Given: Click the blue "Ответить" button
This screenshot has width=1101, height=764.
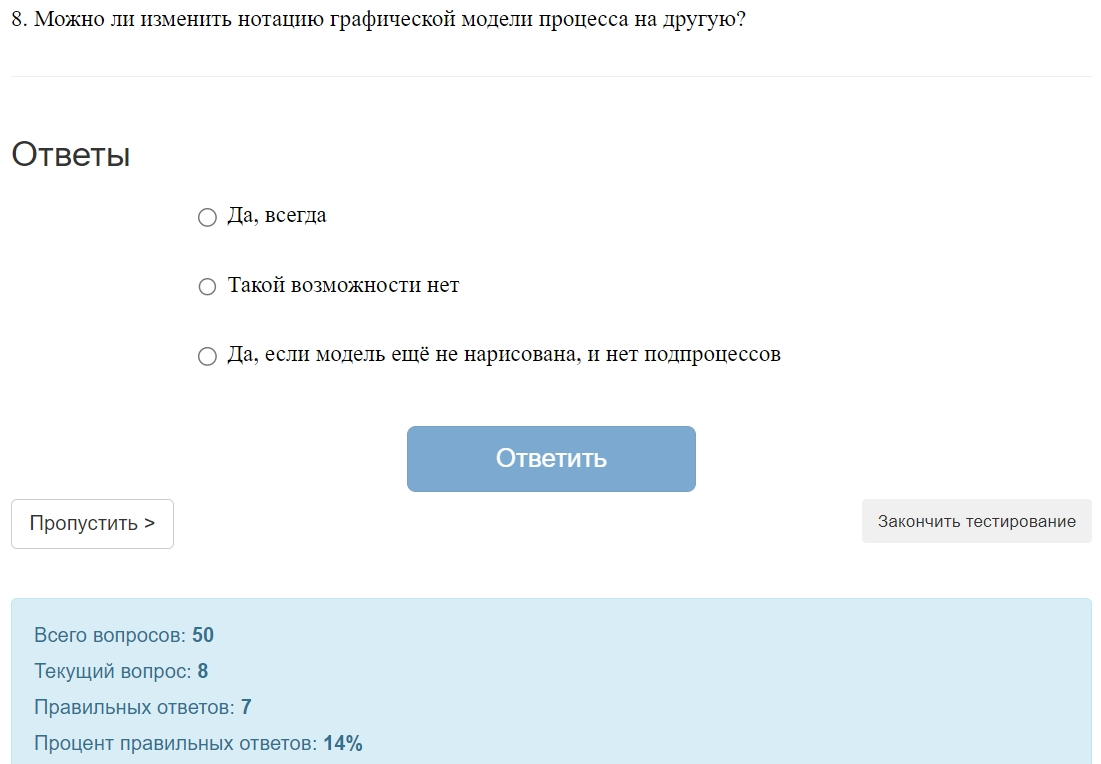Looking at the screenshot, I should (550, 458).
